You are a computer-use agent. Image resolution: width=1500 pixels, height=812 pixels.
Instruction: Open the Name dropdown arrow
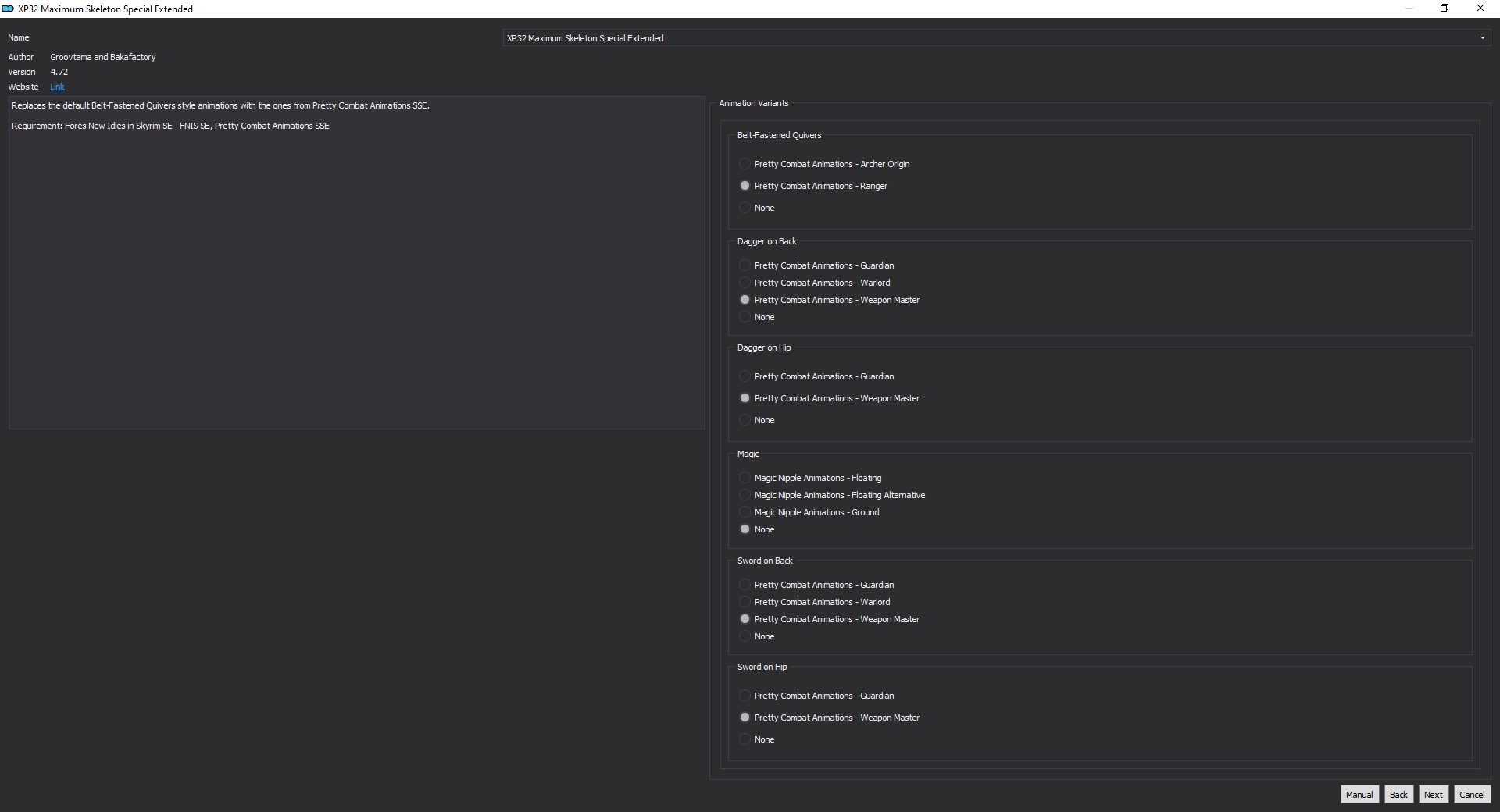pyautogui.click(x=1482, y=38)
